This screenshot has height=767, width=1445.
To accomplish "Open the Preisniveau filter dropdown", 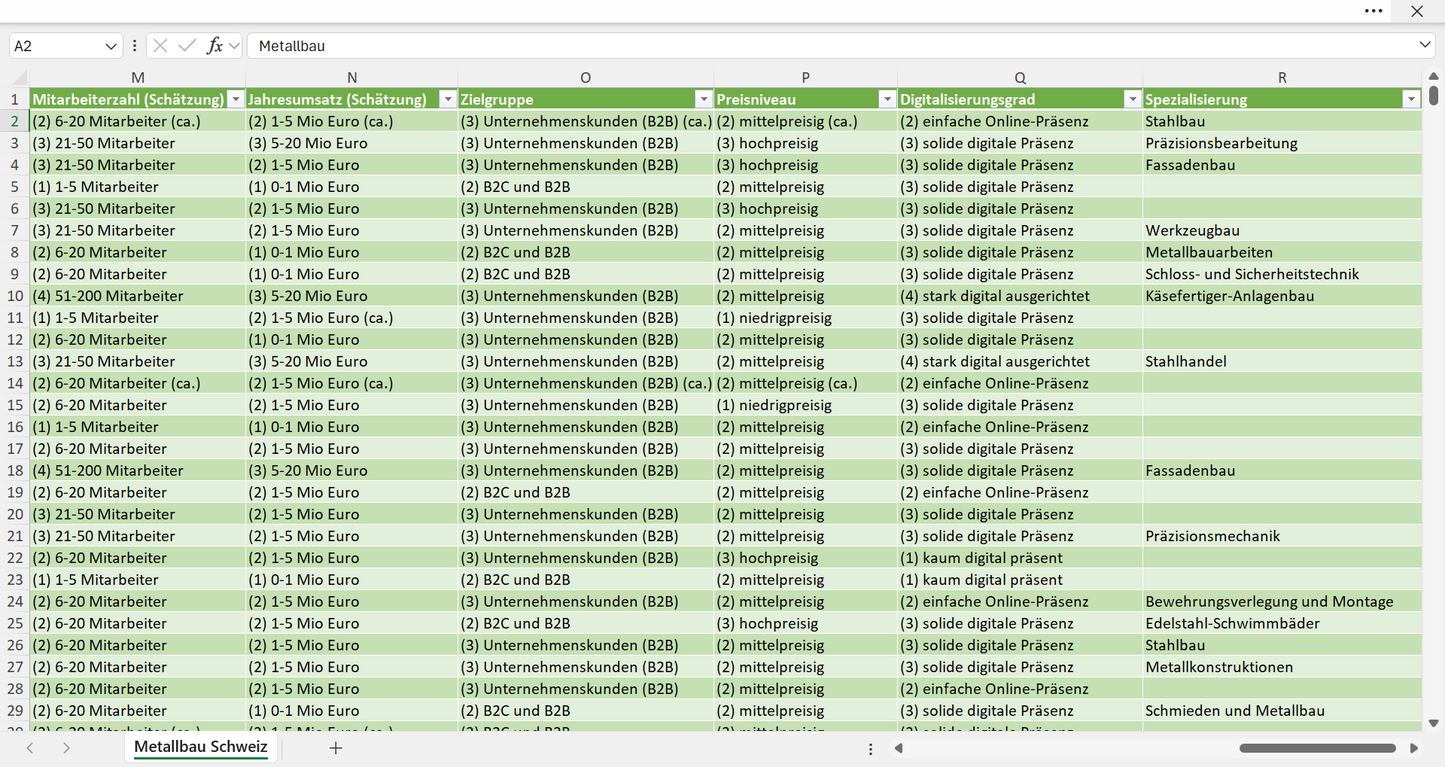I will 887,99.
